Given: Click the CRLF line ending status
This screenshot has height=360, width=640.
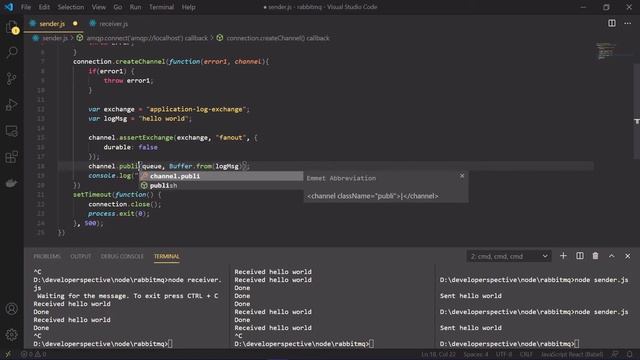Looking at the screenshot, I should tap(526, 354).
